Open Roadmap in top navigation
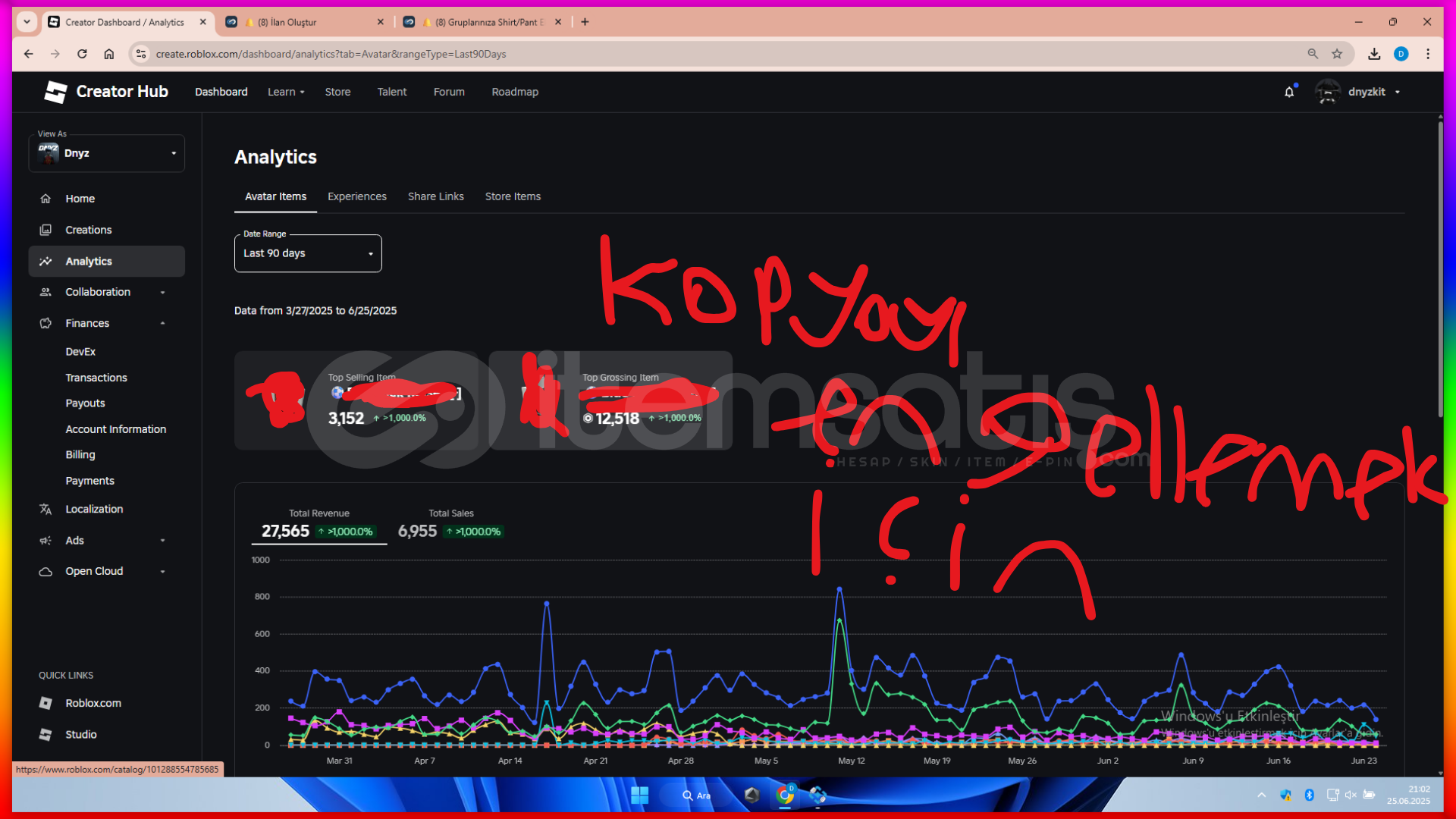 click(x=515, y=92)
